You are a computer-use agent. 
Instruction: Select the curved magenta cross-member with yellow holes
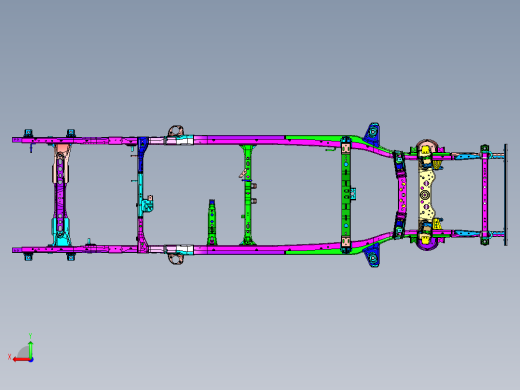click(x=402, y=195)
